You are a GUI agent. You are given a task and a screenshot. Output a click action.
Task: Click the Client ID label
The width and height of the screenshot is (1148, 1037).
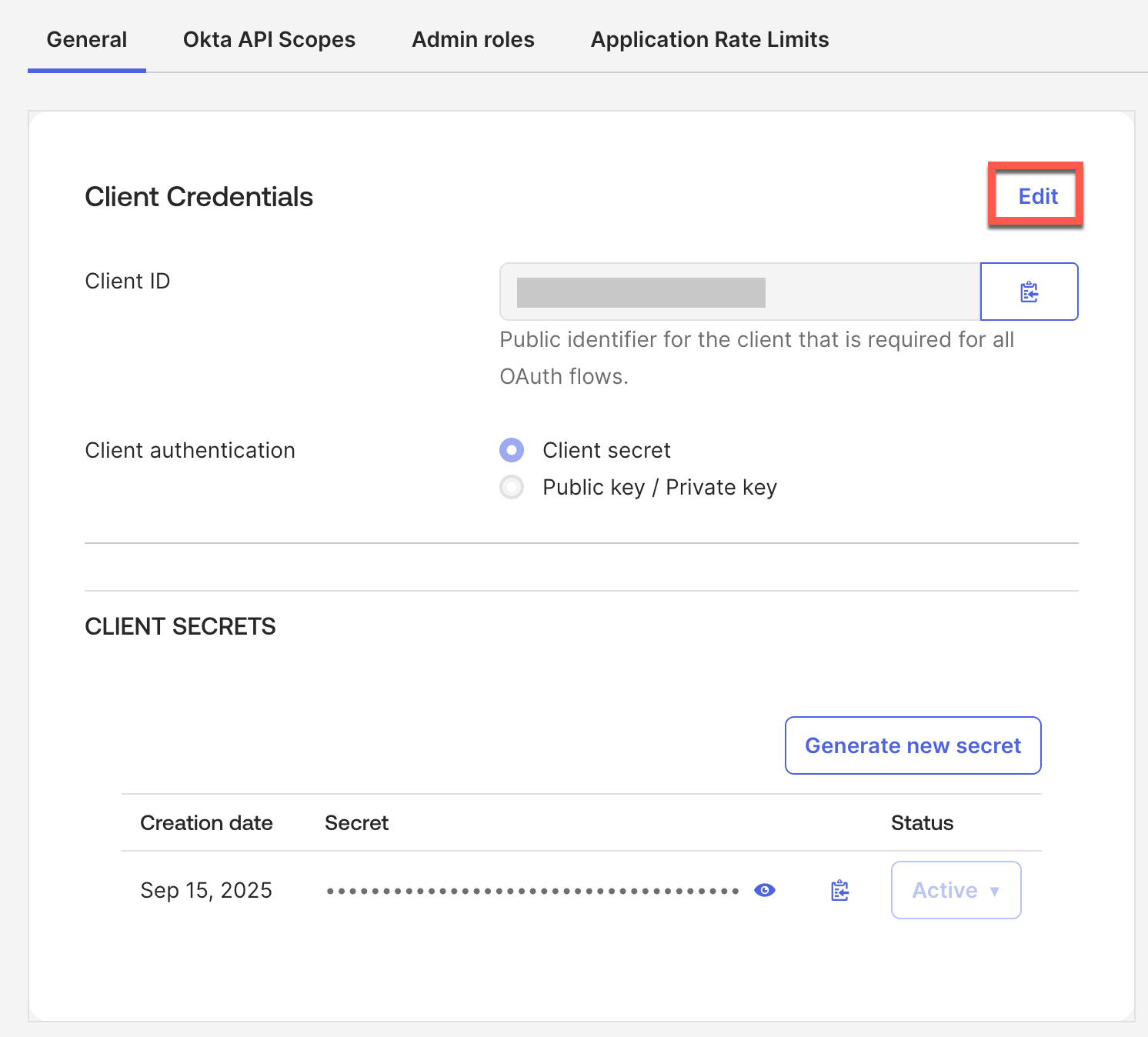pos(127,281)
